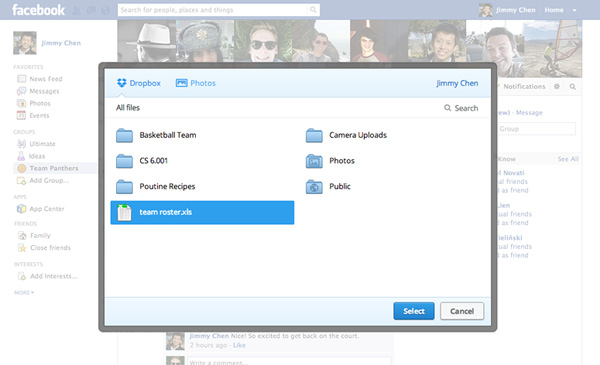Click All files breadcrumb label
Screen dimensions: 600x365
(x=128, y=108)
